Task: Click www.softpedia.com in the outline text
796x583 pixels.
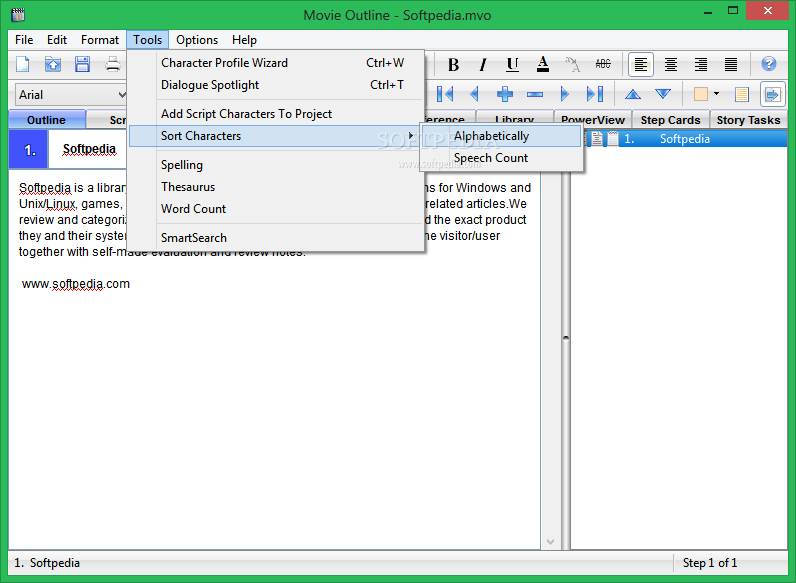Action: [x=76, y=284]
